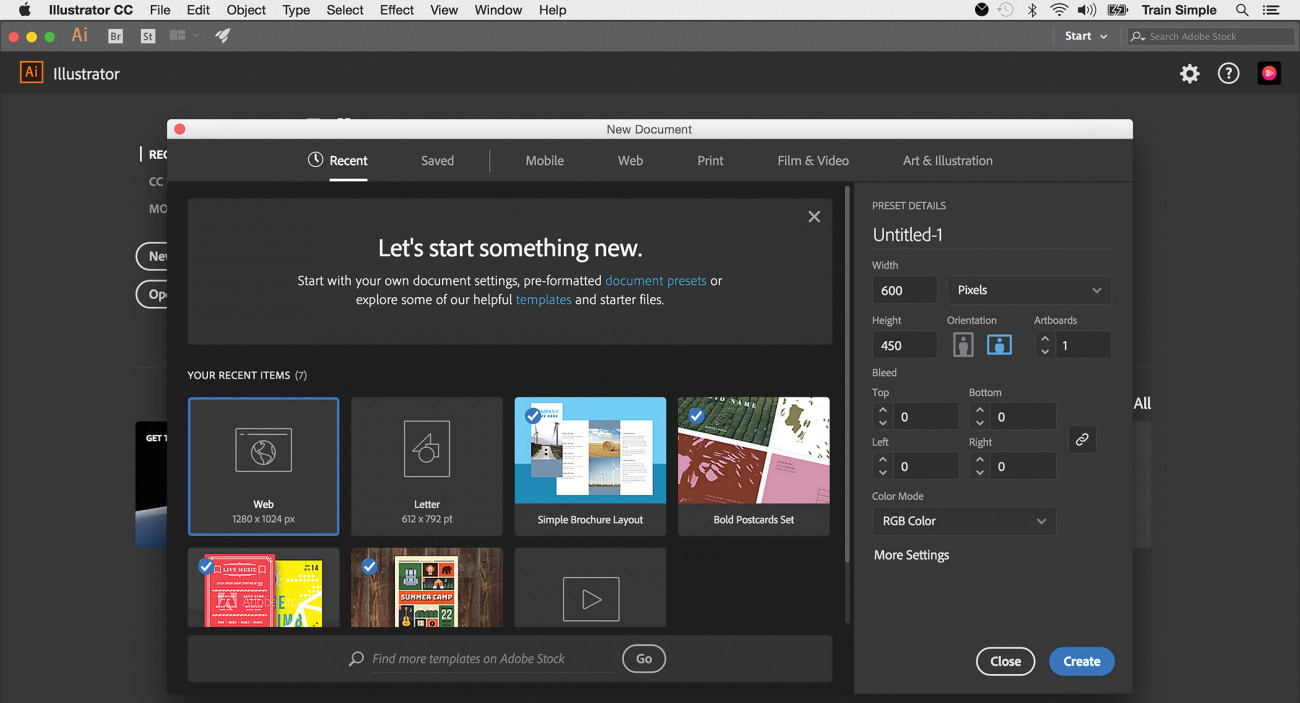Click the GPU performance rocket icon
This screenshot has width=1300, height=703.
pyautogui.click(x=222, y=36)
